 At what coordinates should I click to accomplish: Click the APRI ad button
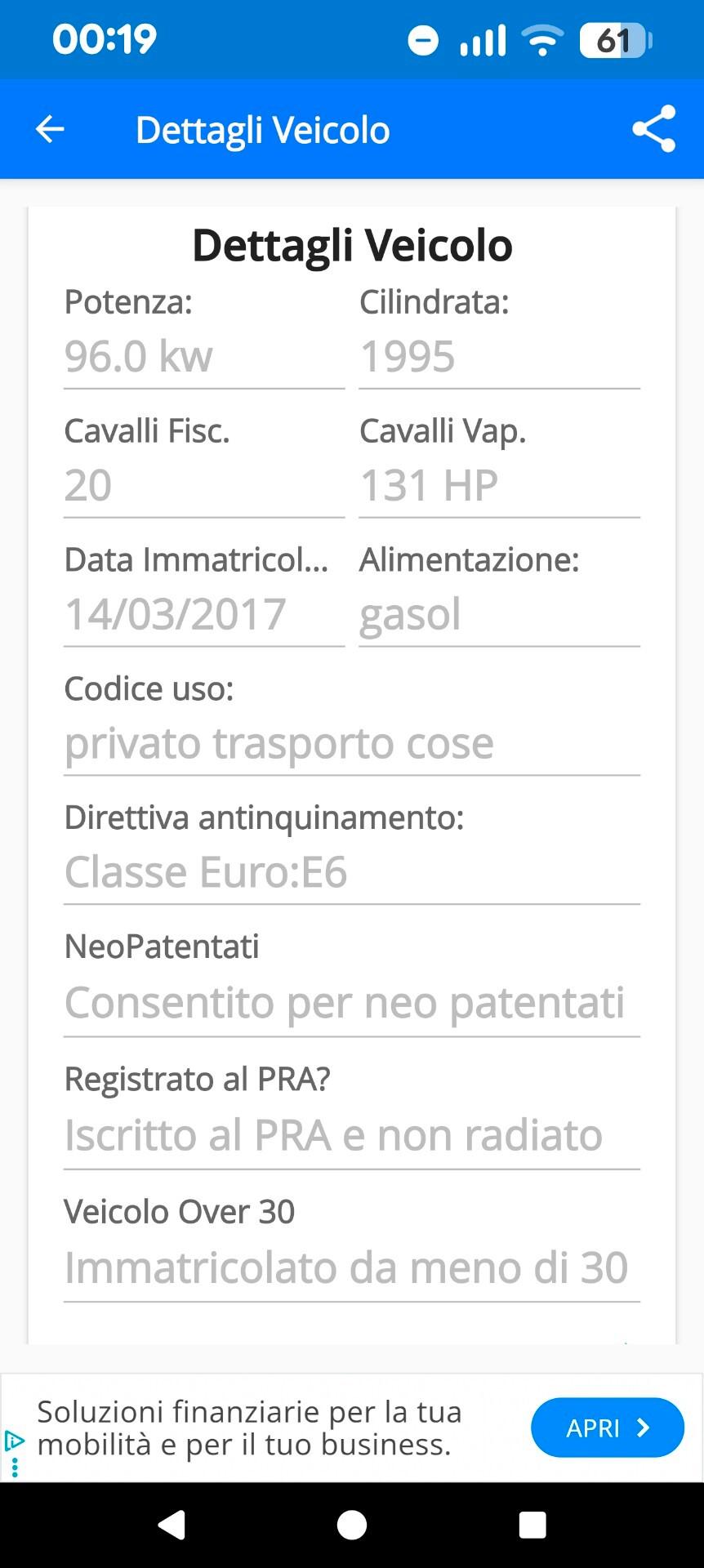[x=607, y=1428]
